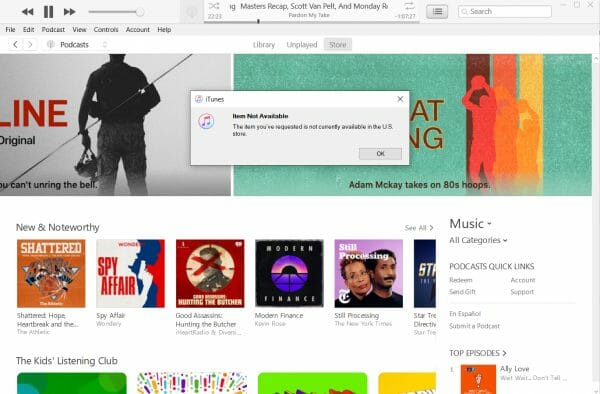Open the Ally Love top episode artwork
600x394 pixels.
478,379
